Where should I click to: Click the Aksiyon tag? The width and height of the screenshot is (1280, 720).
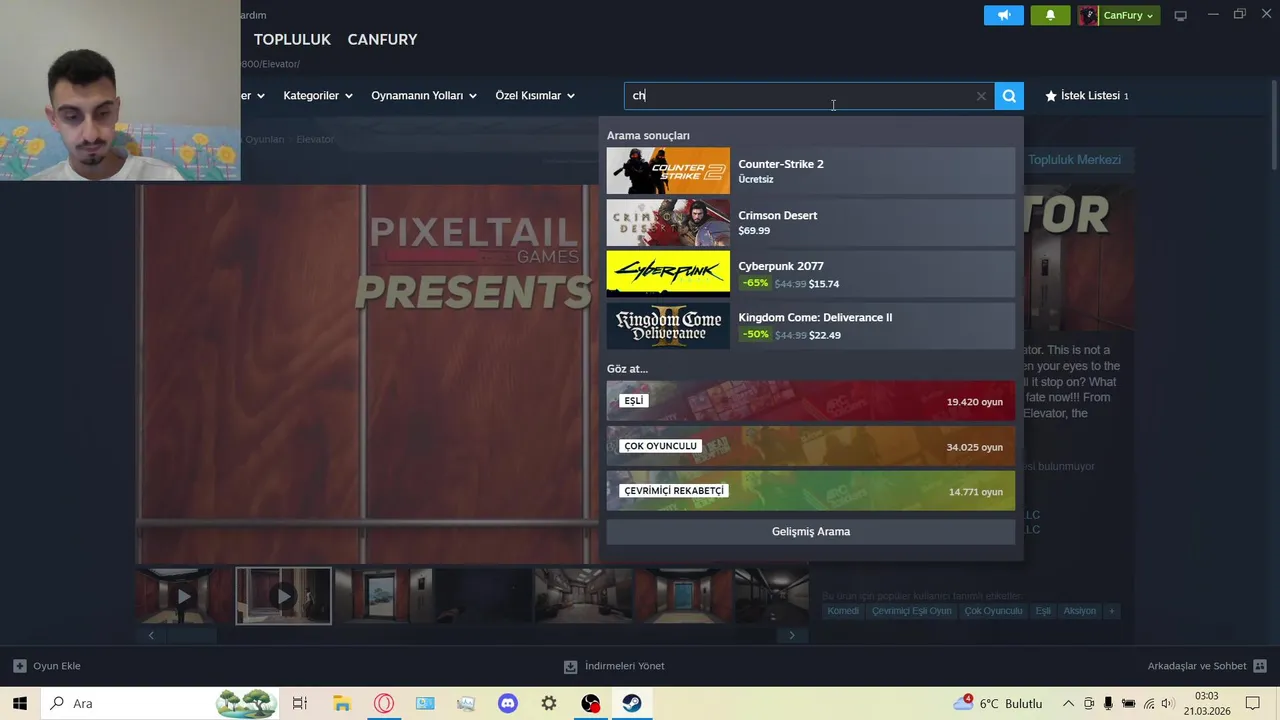[x=1080, y=611]
